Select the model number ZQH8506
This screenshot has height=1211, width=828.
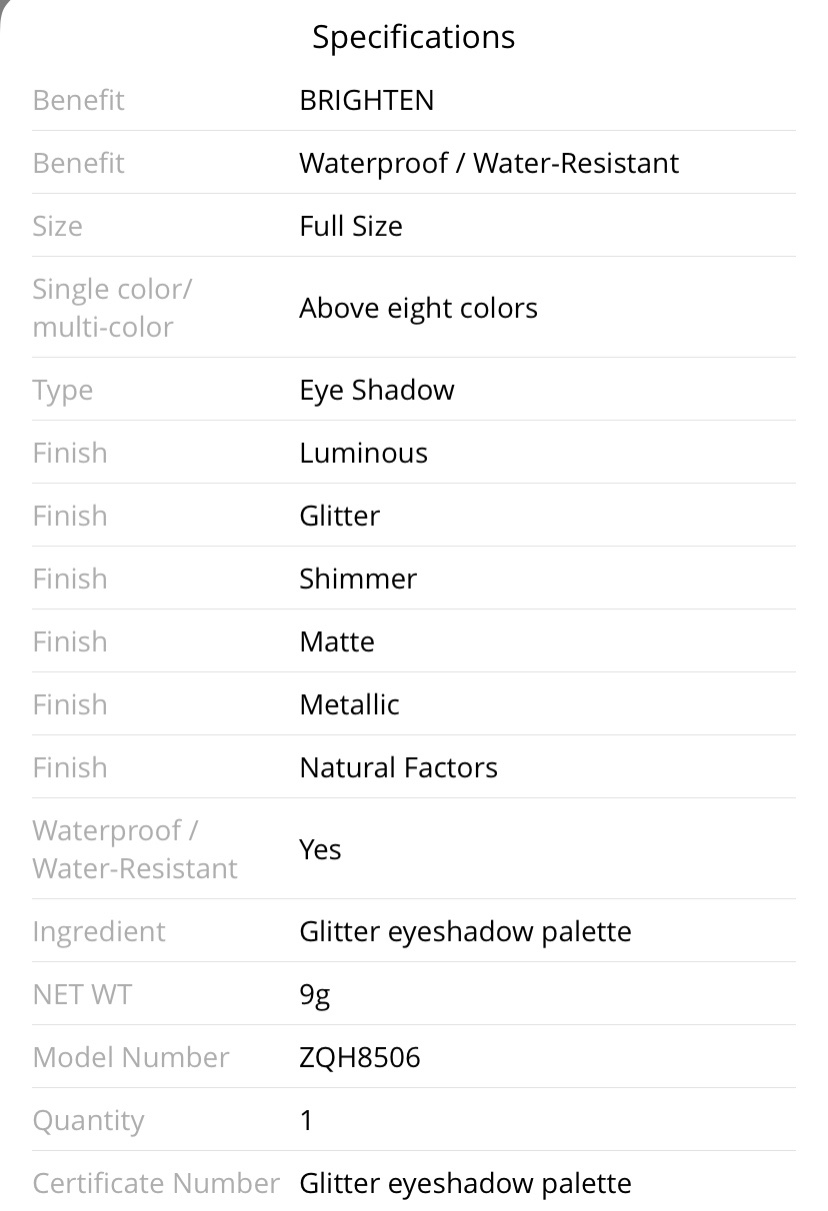click(360, 1057)
